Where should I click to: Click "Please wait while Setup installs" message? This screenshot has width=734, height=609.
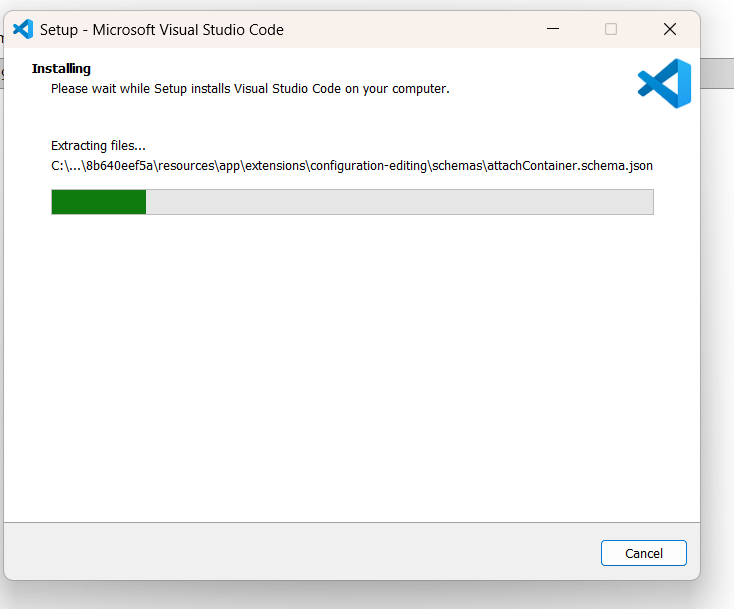click(x=250, y=89)
